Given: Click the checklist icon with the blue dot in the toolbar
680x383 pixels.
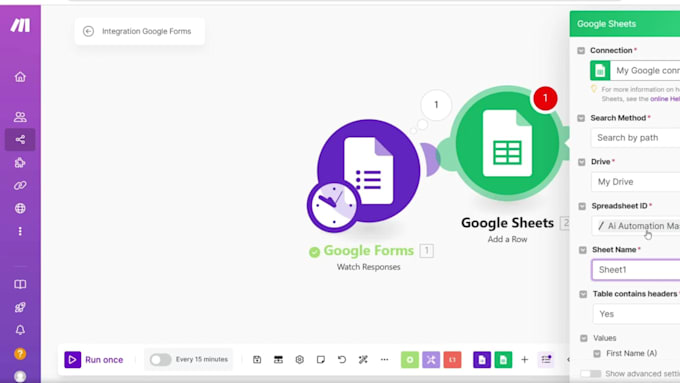Looking at the screenshot, I should point(546,360).
